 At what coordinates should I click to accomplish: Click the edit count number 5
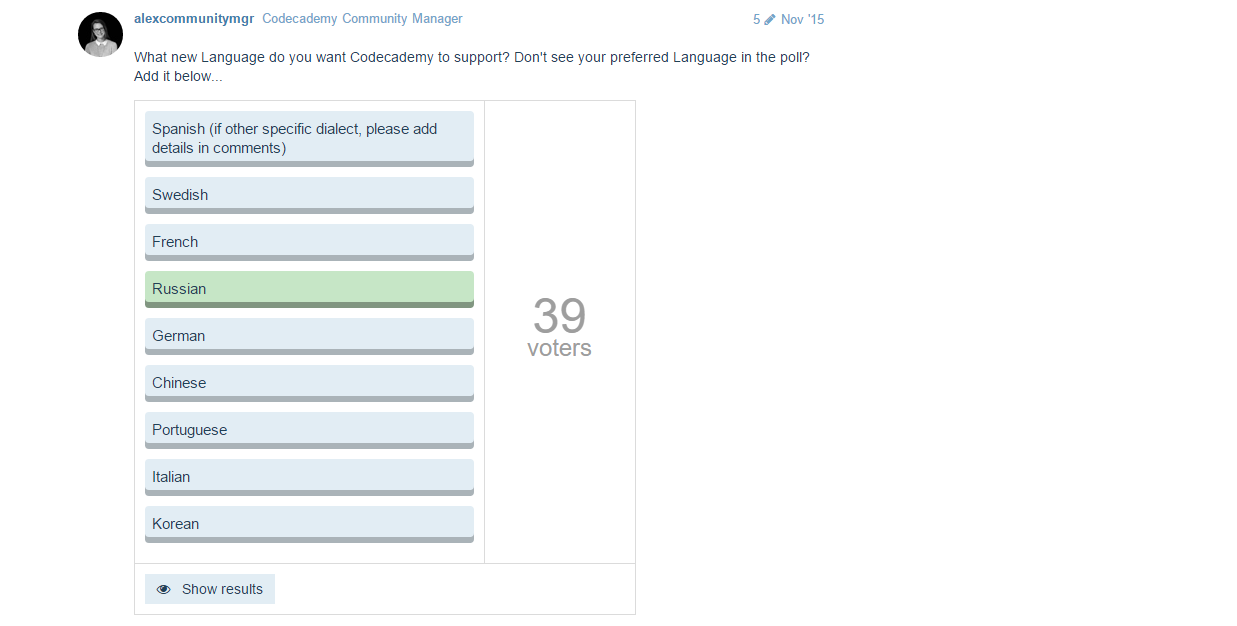(757, 19)
